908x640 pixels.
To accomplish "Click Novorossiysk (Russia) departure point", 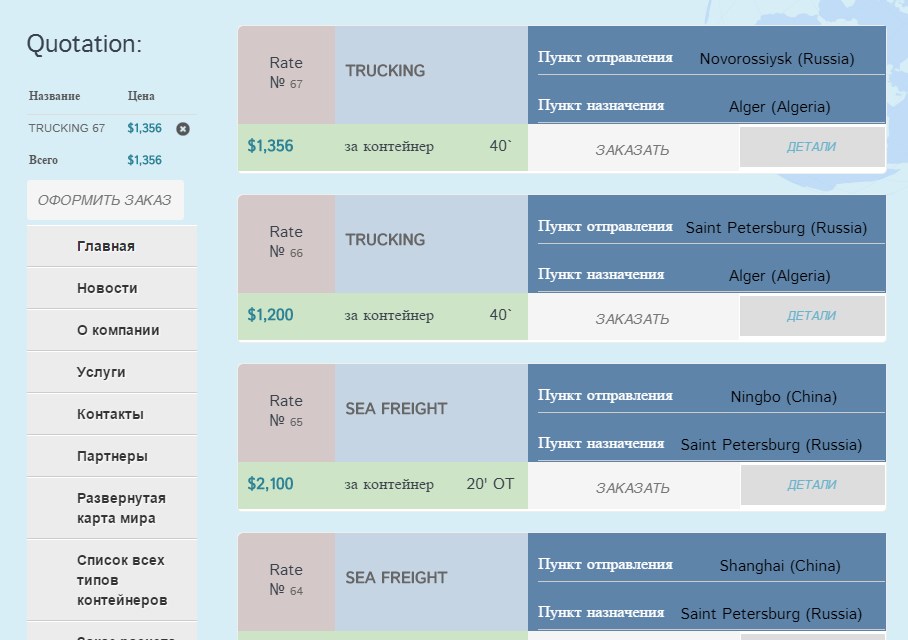I will point(776,59).
